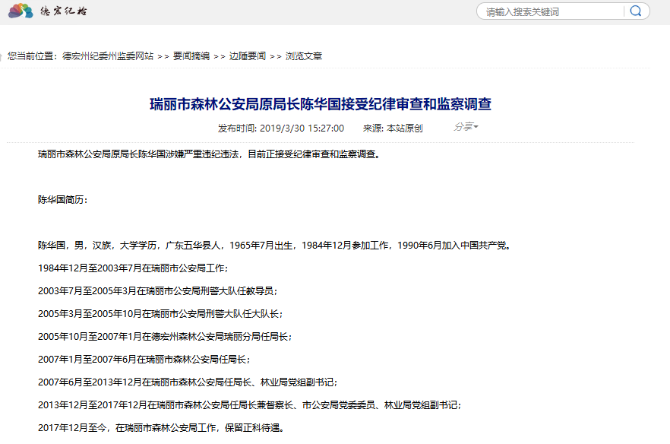
Task: Click the search magnifier icon
Action: (x=636, y=12)
